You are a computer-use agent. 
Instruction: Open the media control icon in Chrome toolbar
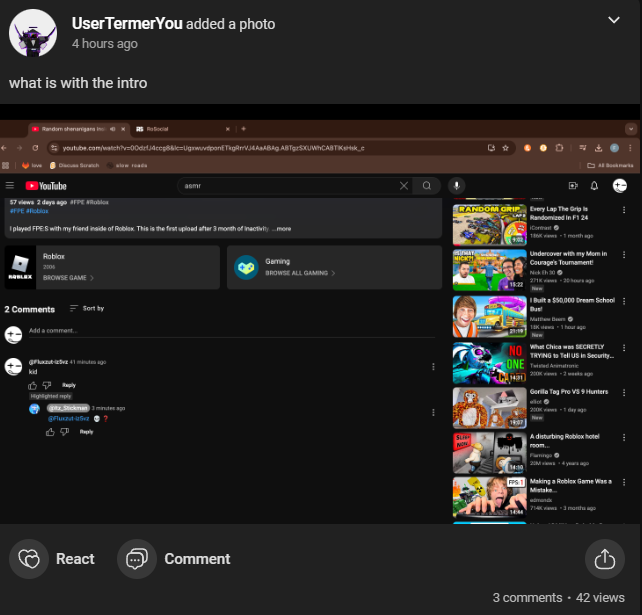click(582, 148)
